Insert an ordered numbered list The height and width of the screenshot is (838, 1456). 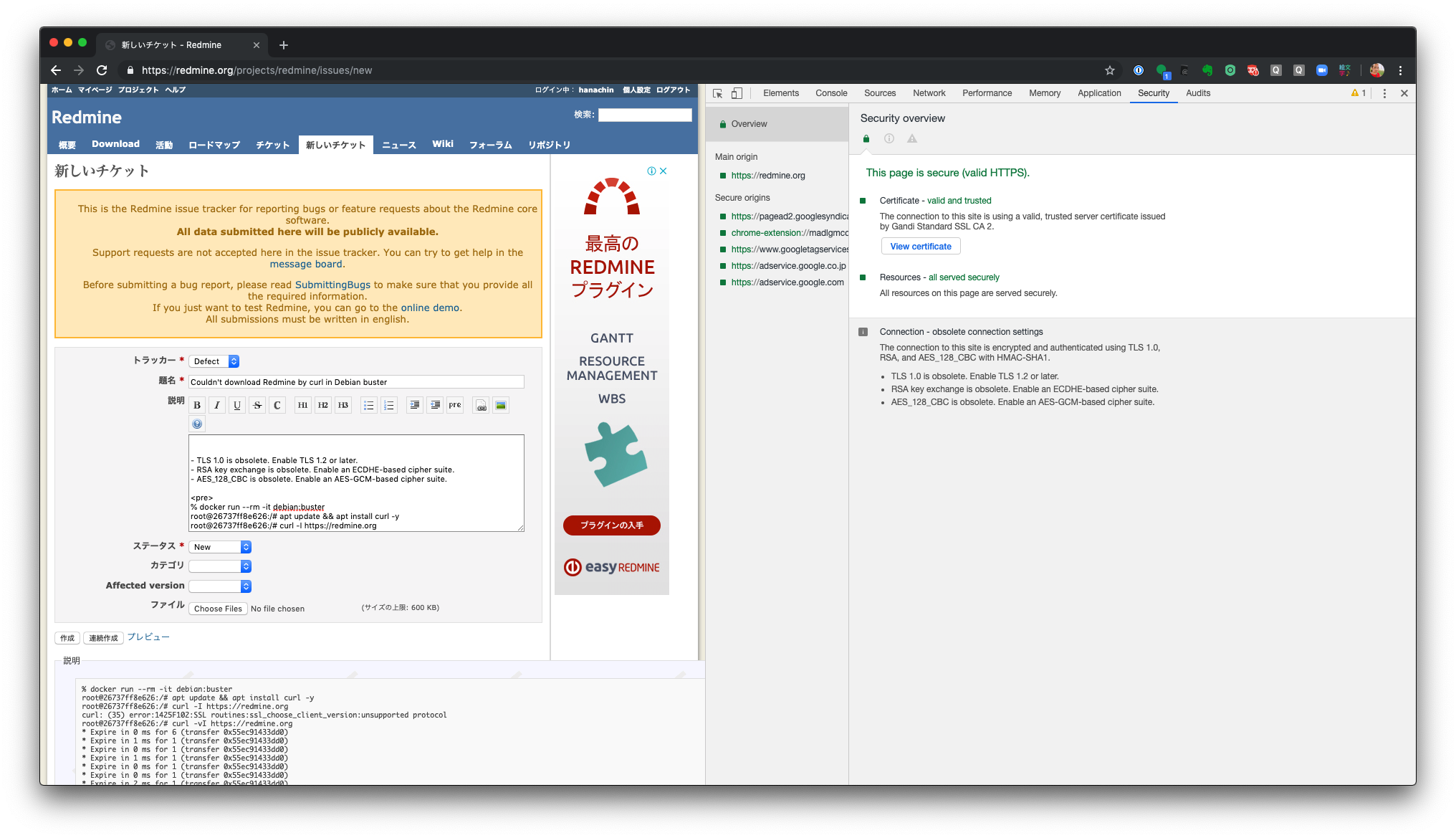pos(389,405)
